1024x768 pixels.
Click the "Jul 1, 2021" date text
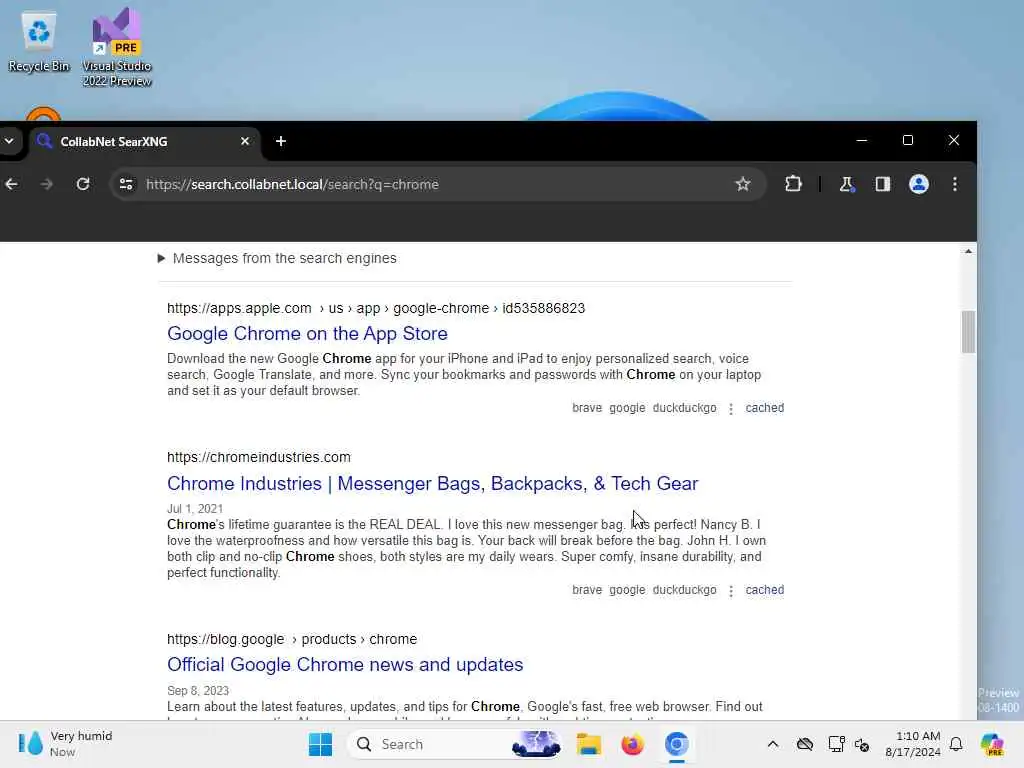tap(195, 509)
